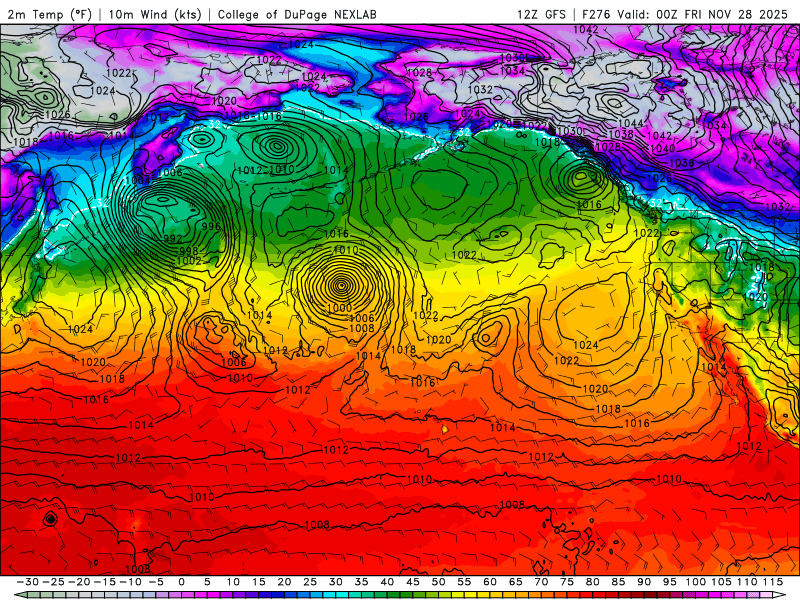The image size is (800, 600).
Task: Click the 30 tick on temperature scale
Action: (x=336, y=582)
